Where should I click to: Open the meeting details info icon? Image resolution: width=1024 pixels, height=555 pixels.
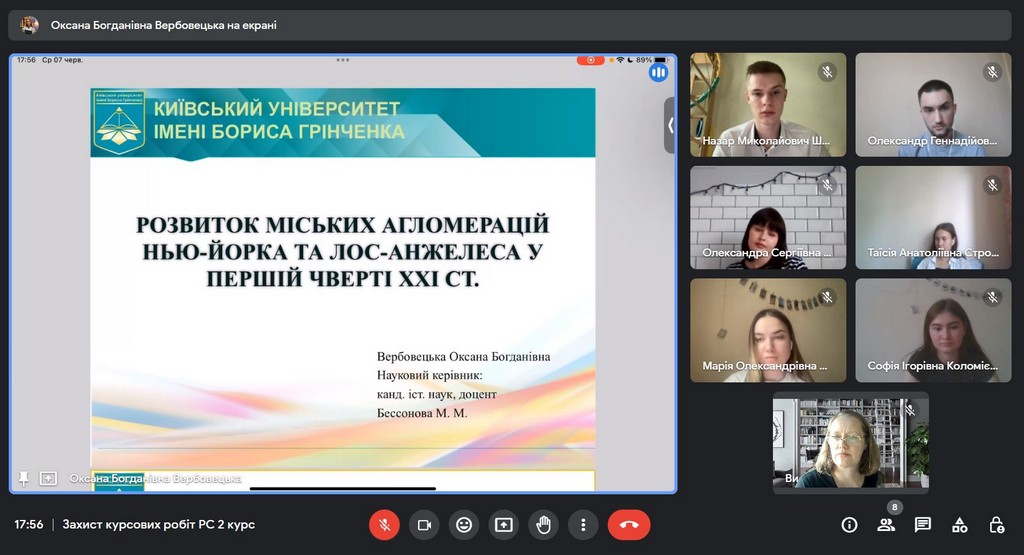tap(849, 524)
